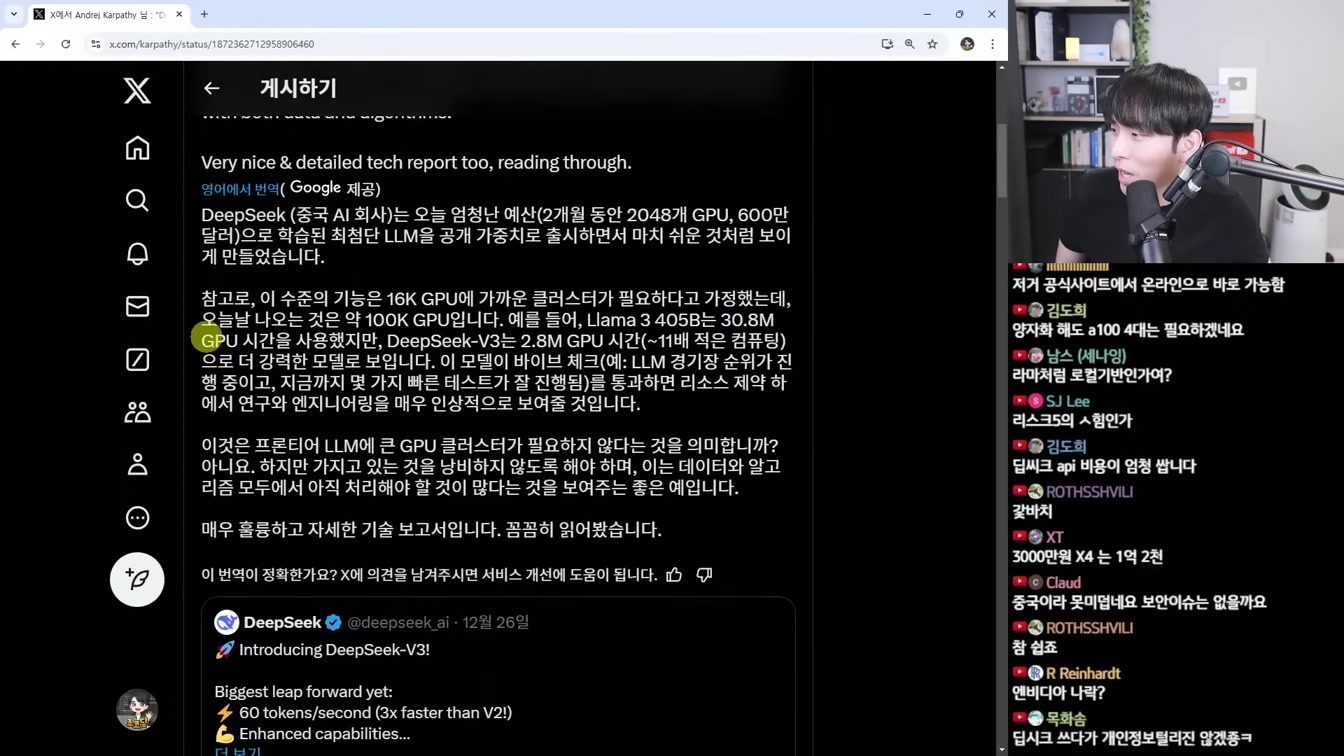Viewport: 1344px width, 756px height.
Task: Bookmark this page with star icon
Action: pyautogui.click(x=933, y=44)
